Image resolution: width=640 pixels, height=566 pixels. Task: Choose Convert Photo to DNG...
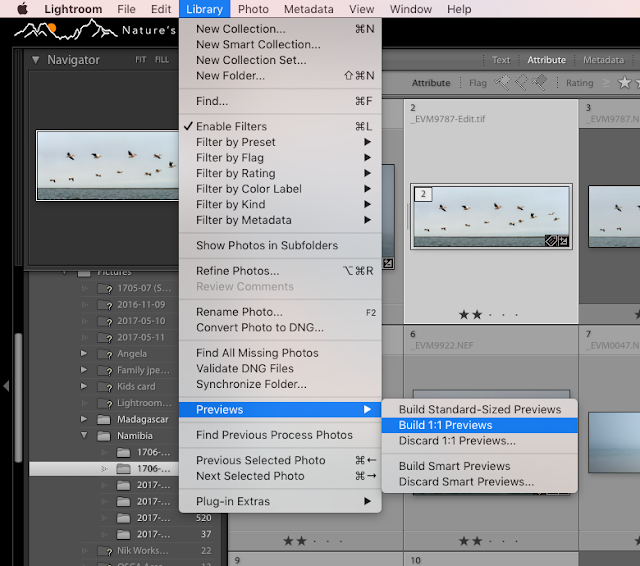tap(280, 327)
